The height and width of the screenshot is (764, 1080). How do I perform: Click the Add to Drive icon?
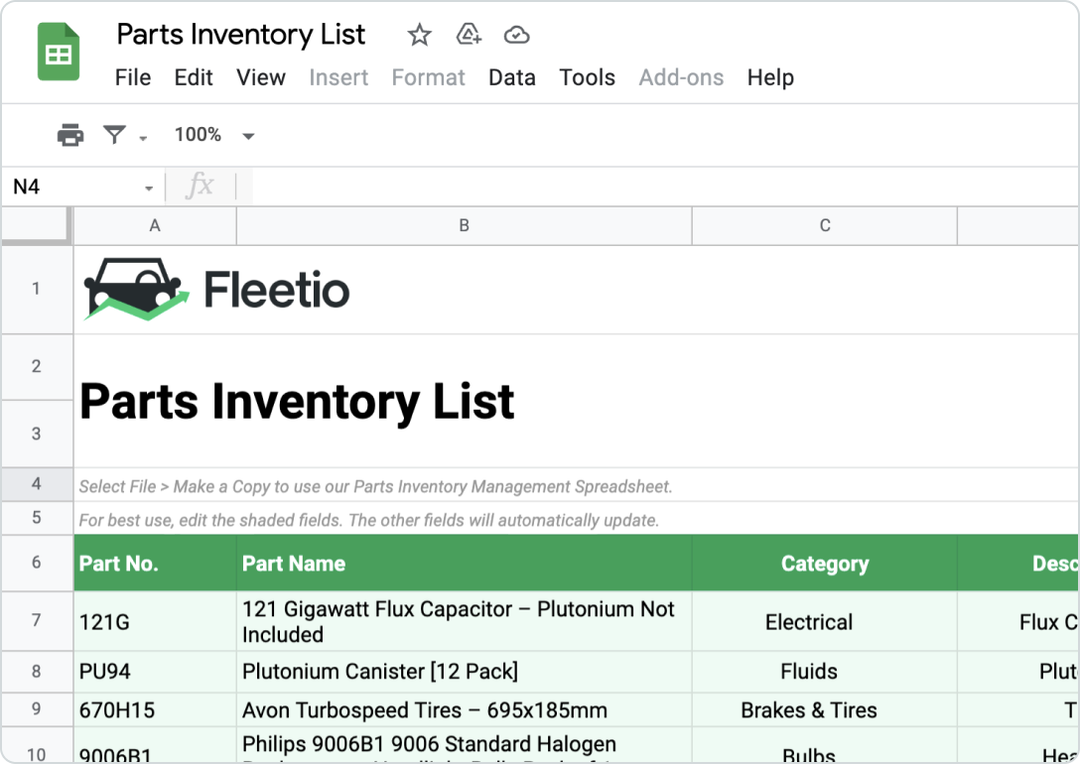[468, 34]
